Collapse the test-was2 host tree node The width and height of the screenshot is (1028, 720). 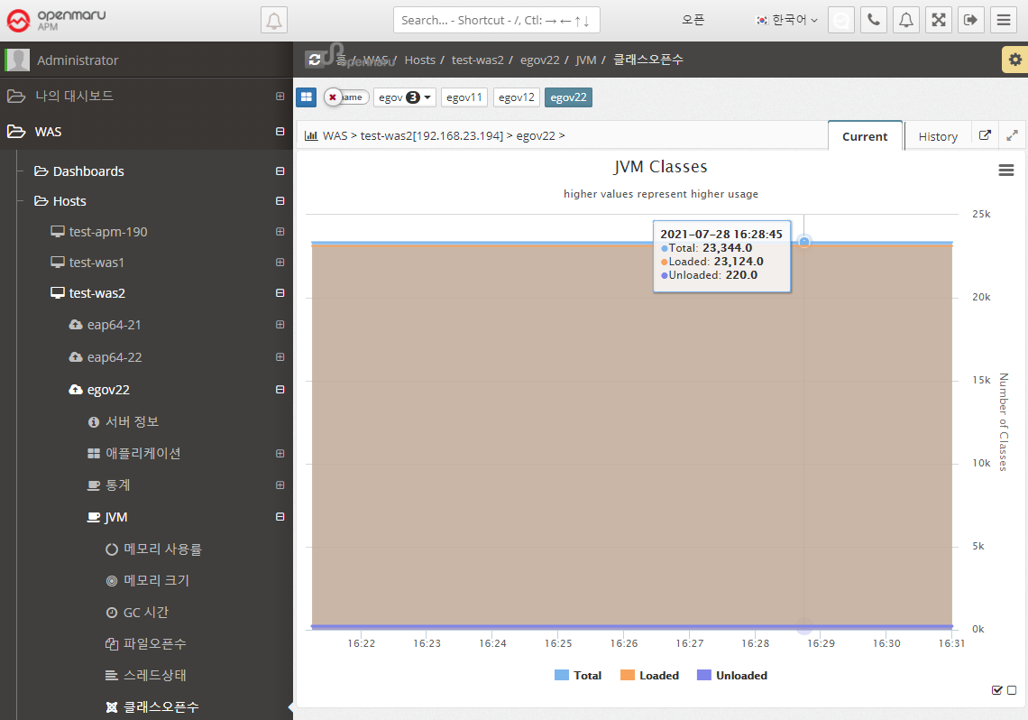click(280, 293)
